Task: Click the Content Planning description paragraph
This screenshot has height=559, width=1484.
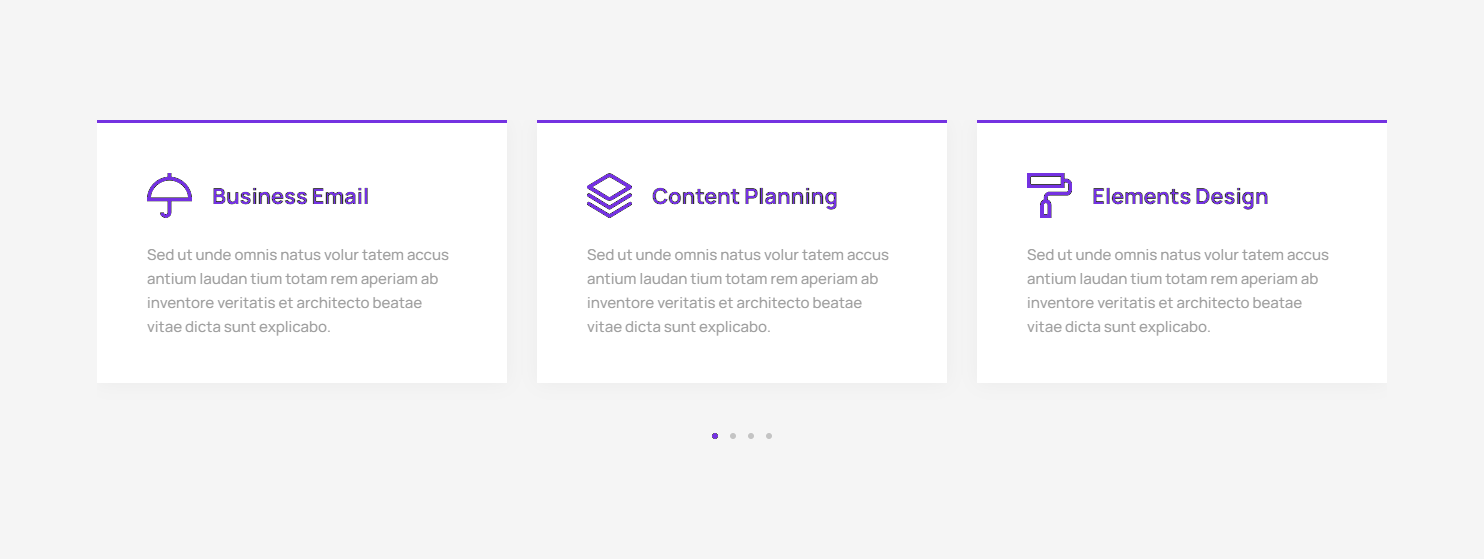Action: pyautogui.click(x=737, y=291)
